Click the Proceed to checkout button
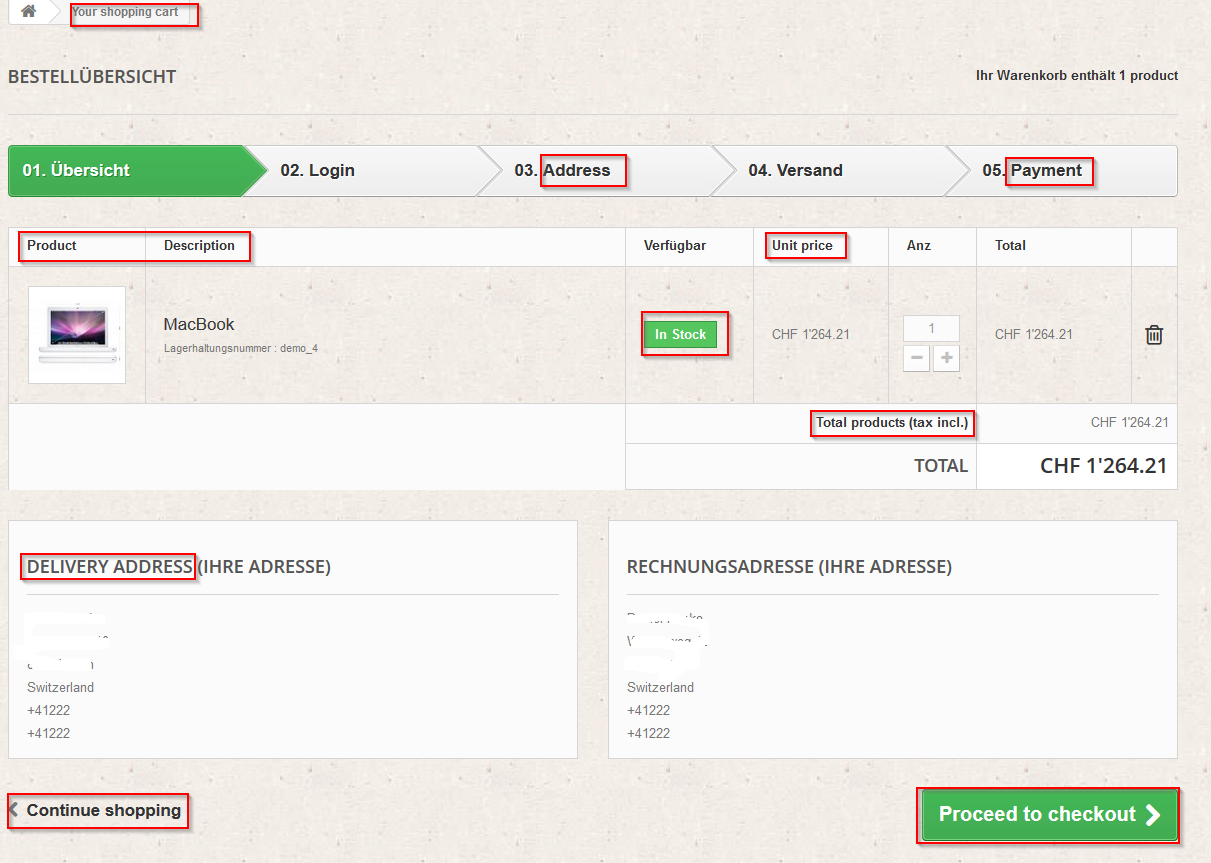Image resolution: width=1211 pixels, height=863 pixels. click(1048, 815)
